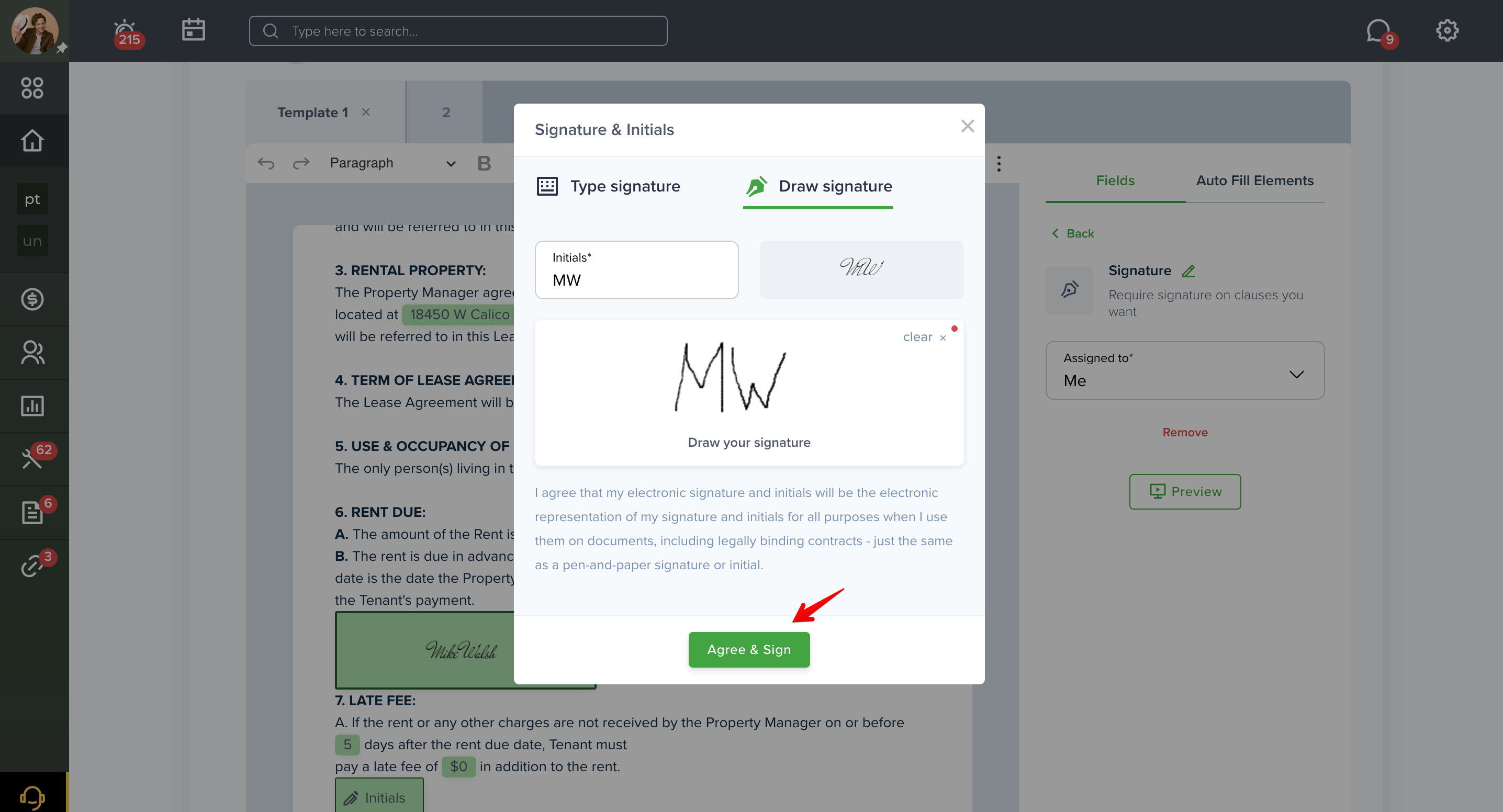
Task: Switch to Type signature tab
Action: coord(608,186)
